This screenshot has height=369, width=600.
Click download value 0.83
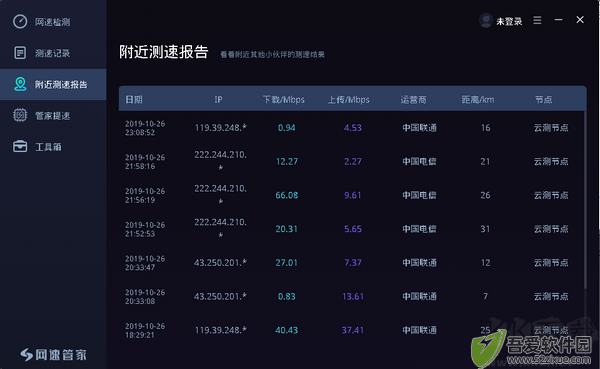coord(287,296)
